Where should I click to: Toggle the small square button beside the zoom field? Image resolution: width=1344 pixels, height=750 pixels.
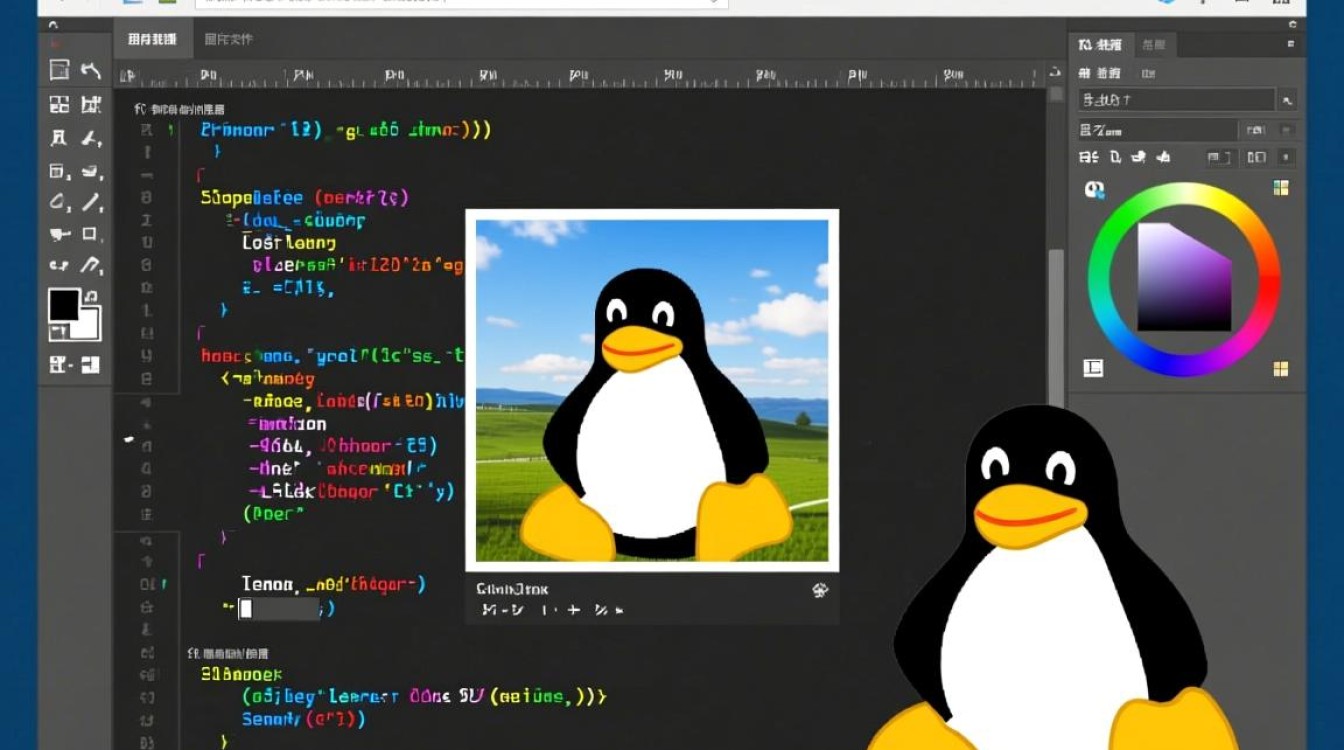[x=1288, y=129]
